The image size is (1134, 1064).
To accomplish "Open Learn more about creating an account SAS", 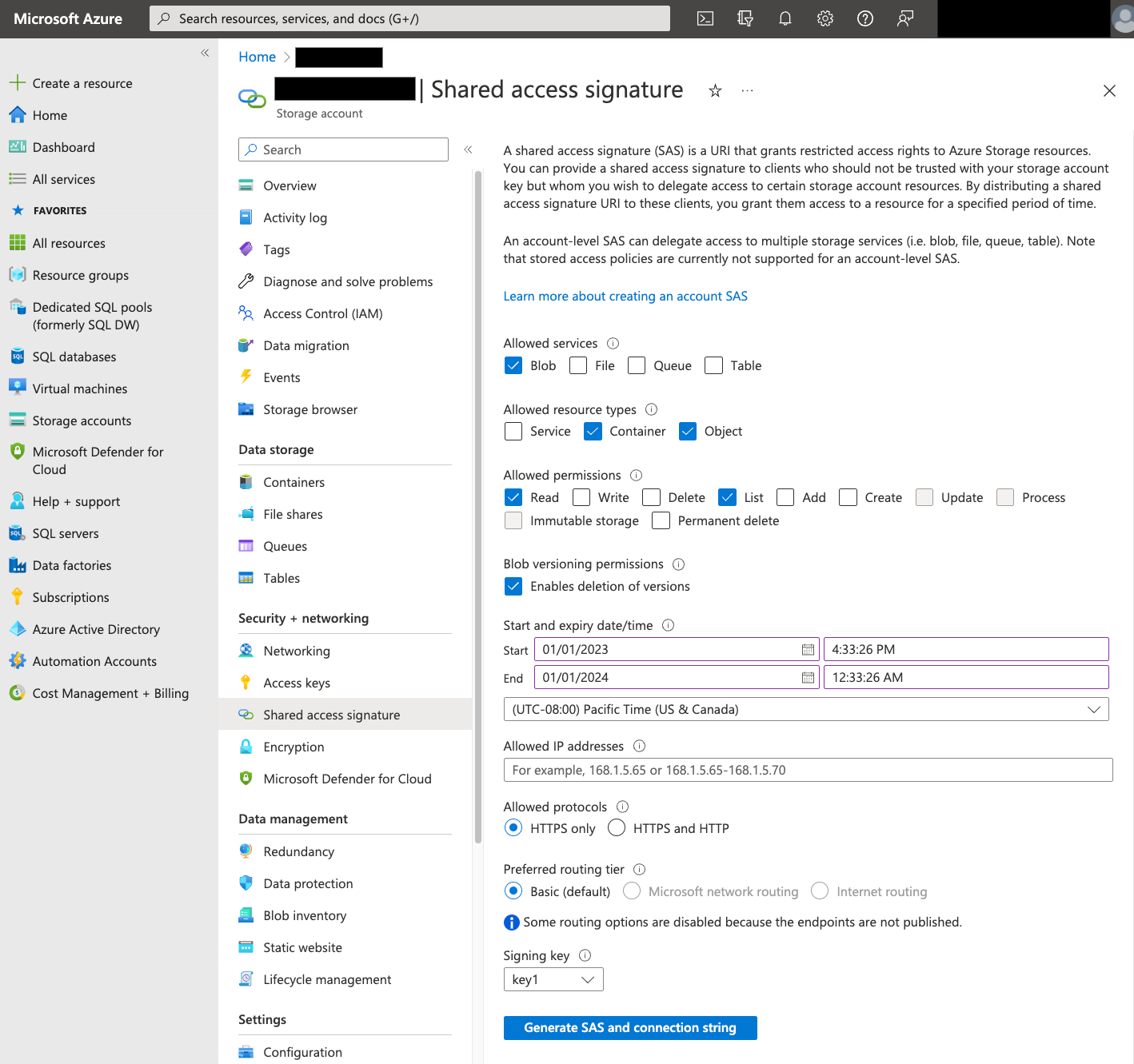I will (625, 296).
